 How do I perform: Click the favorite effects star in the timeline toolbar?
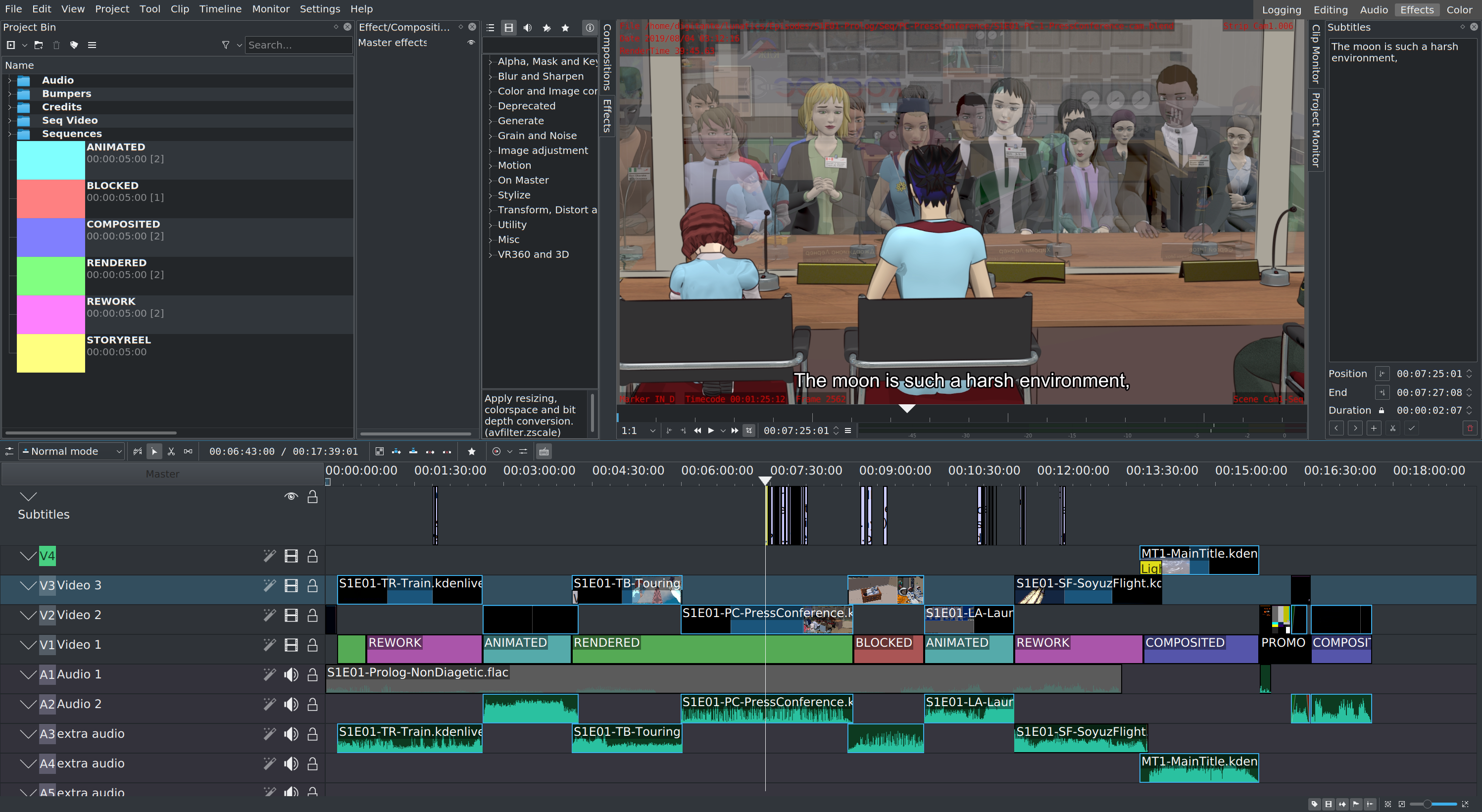[x=472, y=451]
